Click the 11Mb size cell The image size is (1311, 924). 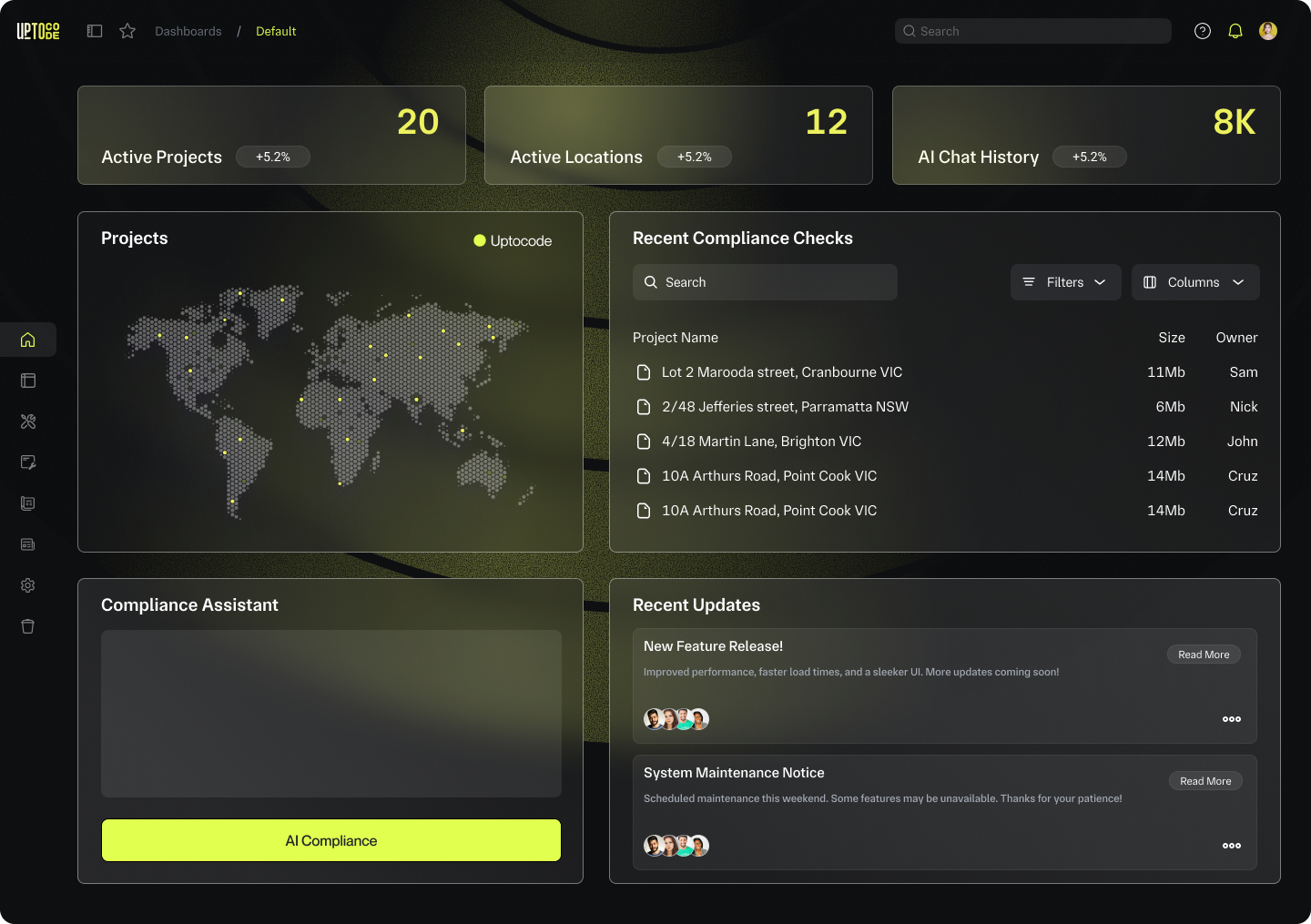coord(1166,372)
